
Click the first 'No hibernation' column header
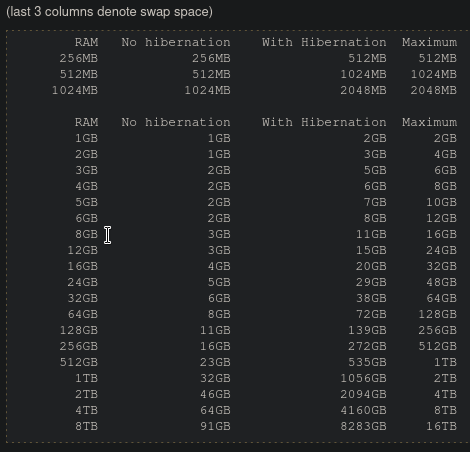(176, 42)
